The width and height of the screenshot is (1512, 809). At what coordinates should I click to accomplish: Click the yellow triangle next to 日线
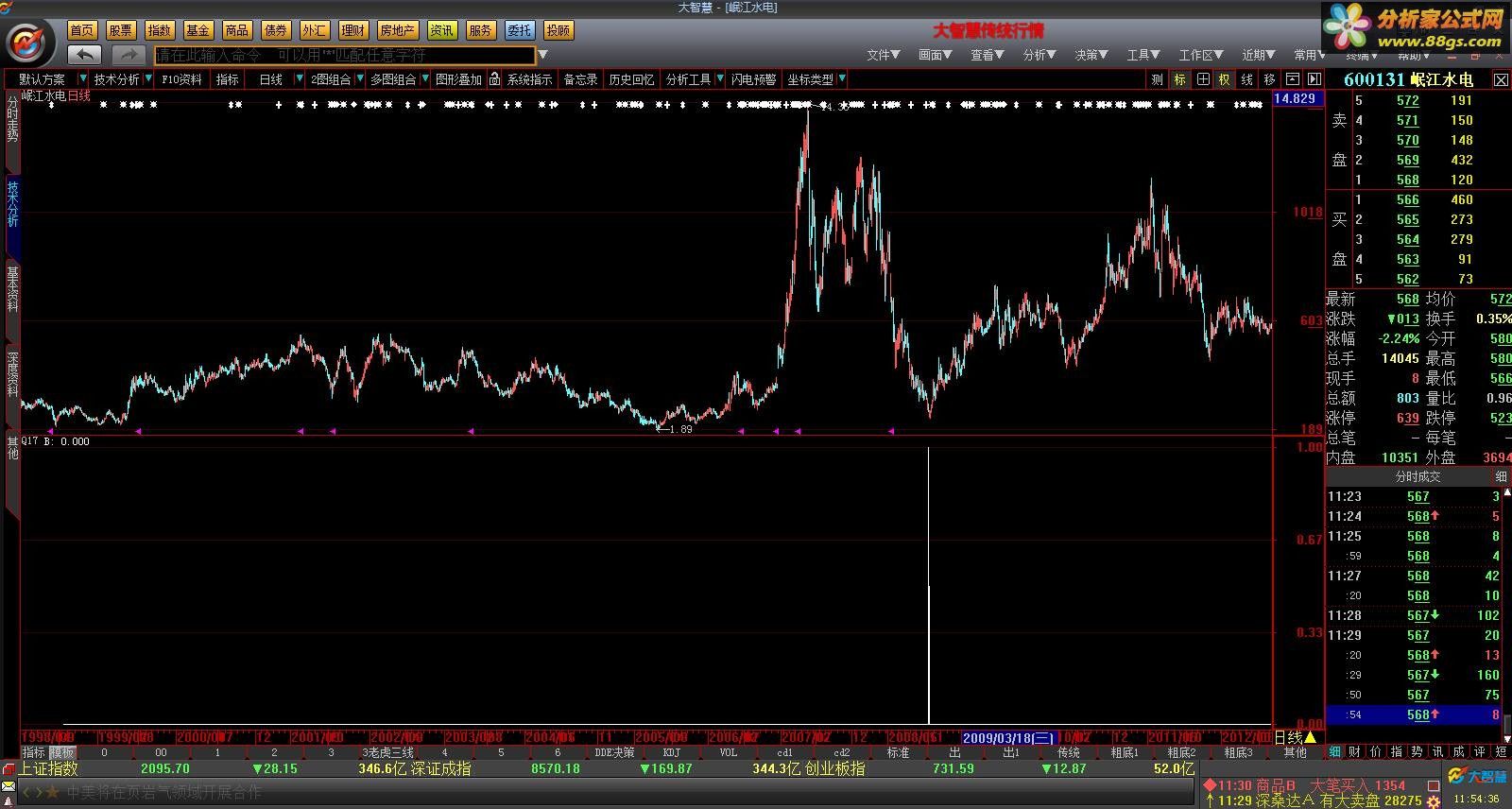pos(1310,737)
